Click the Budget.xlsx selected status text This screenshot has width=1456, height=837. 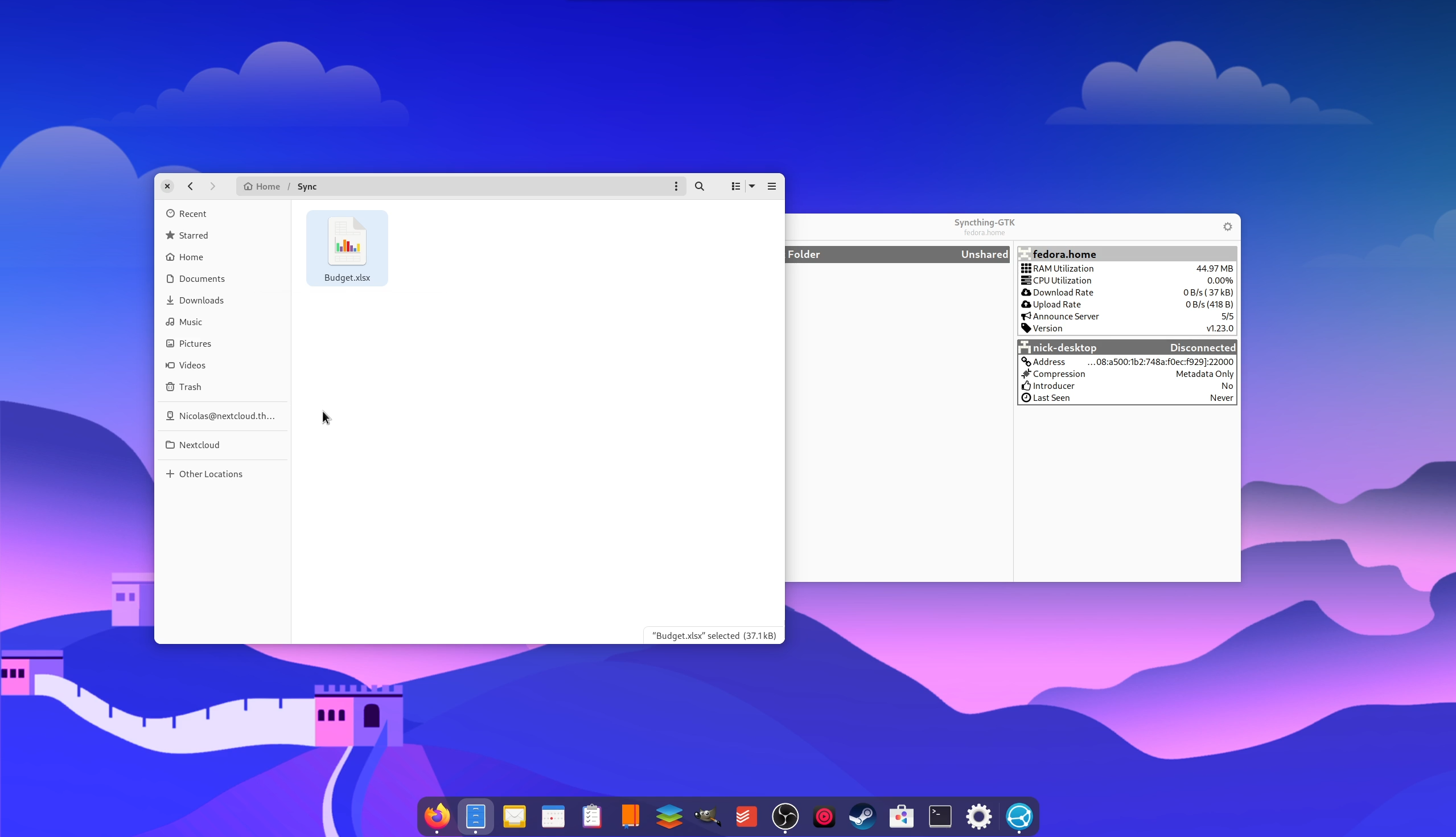[x=714, y=635]
